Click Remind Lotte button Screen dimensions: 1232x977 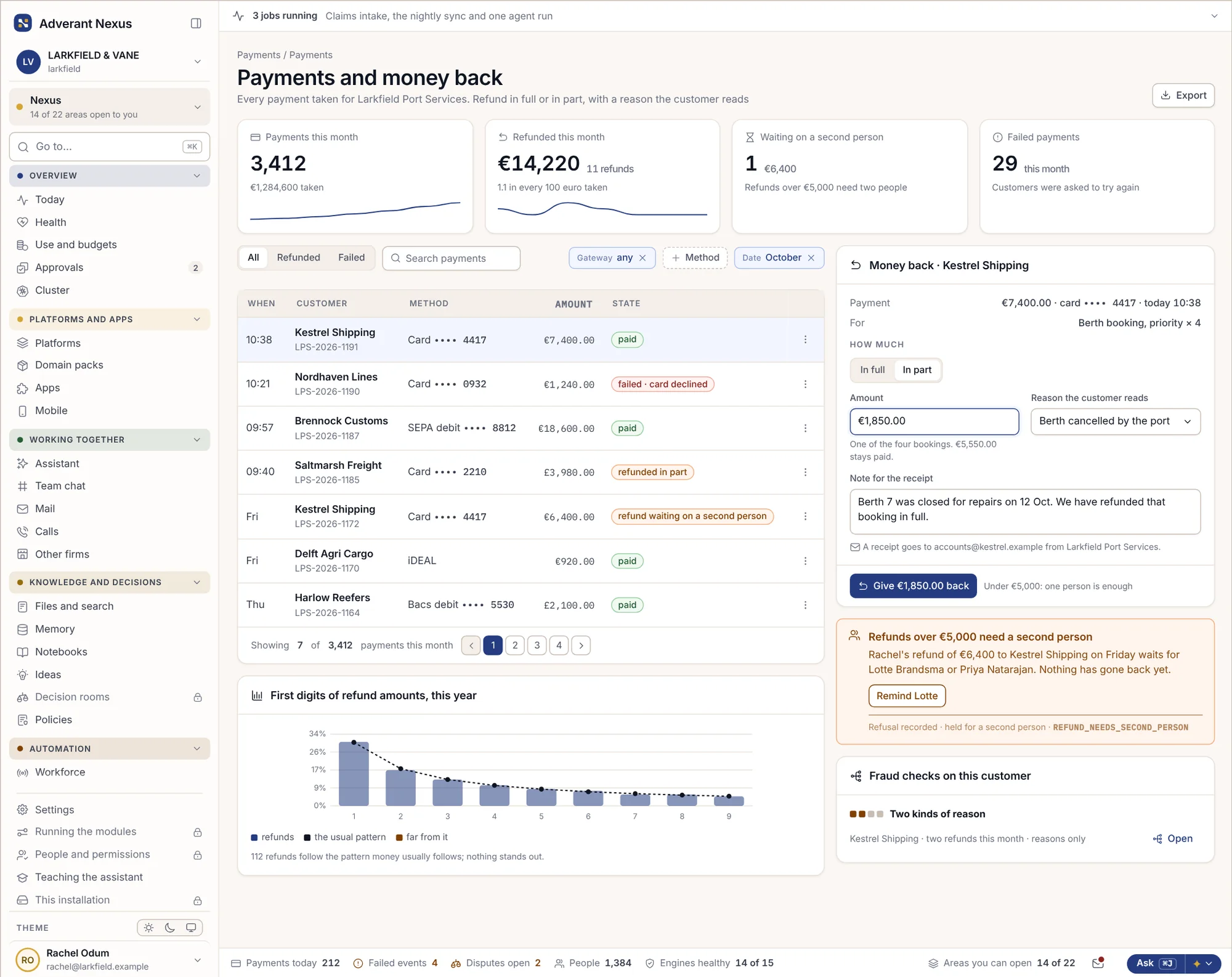907,696
